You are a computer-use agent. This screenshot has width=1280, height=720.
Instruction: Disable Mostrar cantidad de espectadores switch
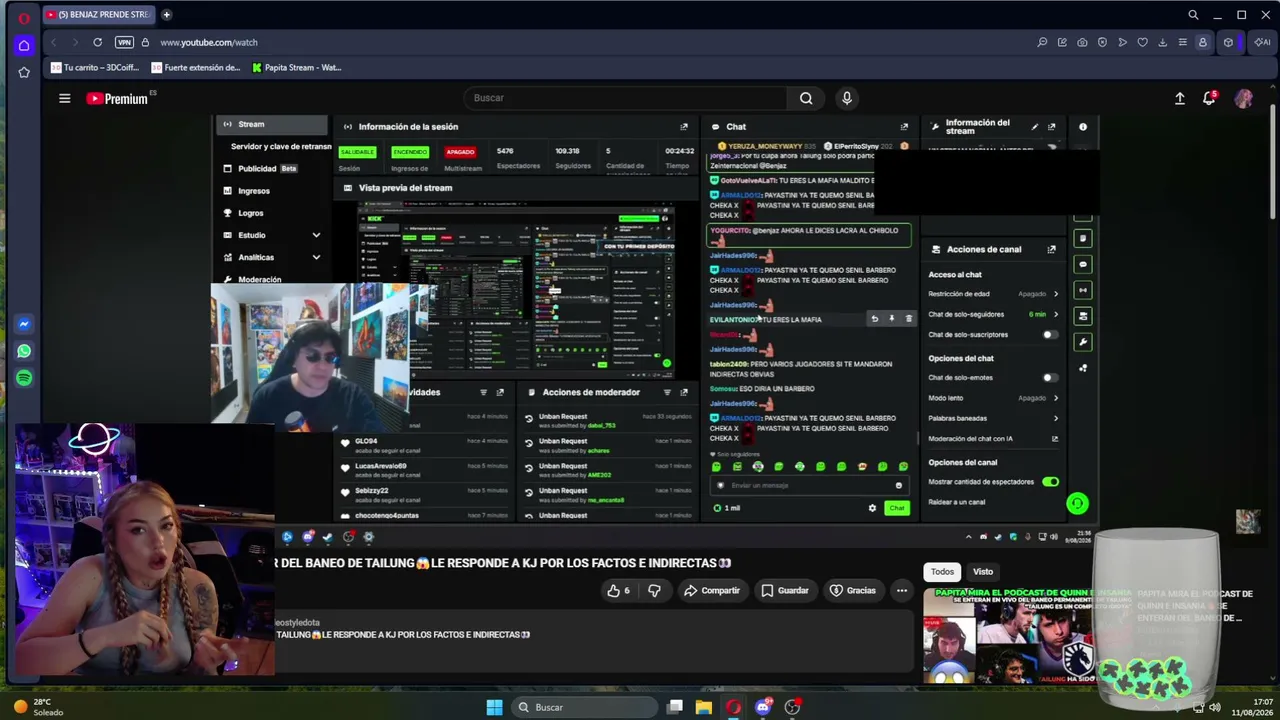click(x=1050, y=482)
